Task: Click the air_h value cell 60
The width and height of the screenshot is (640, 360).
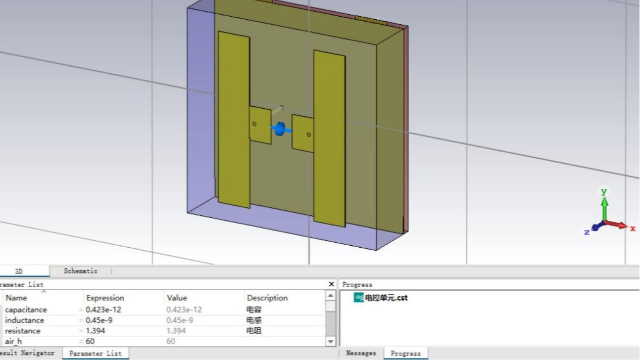Action: click(171, 341)
